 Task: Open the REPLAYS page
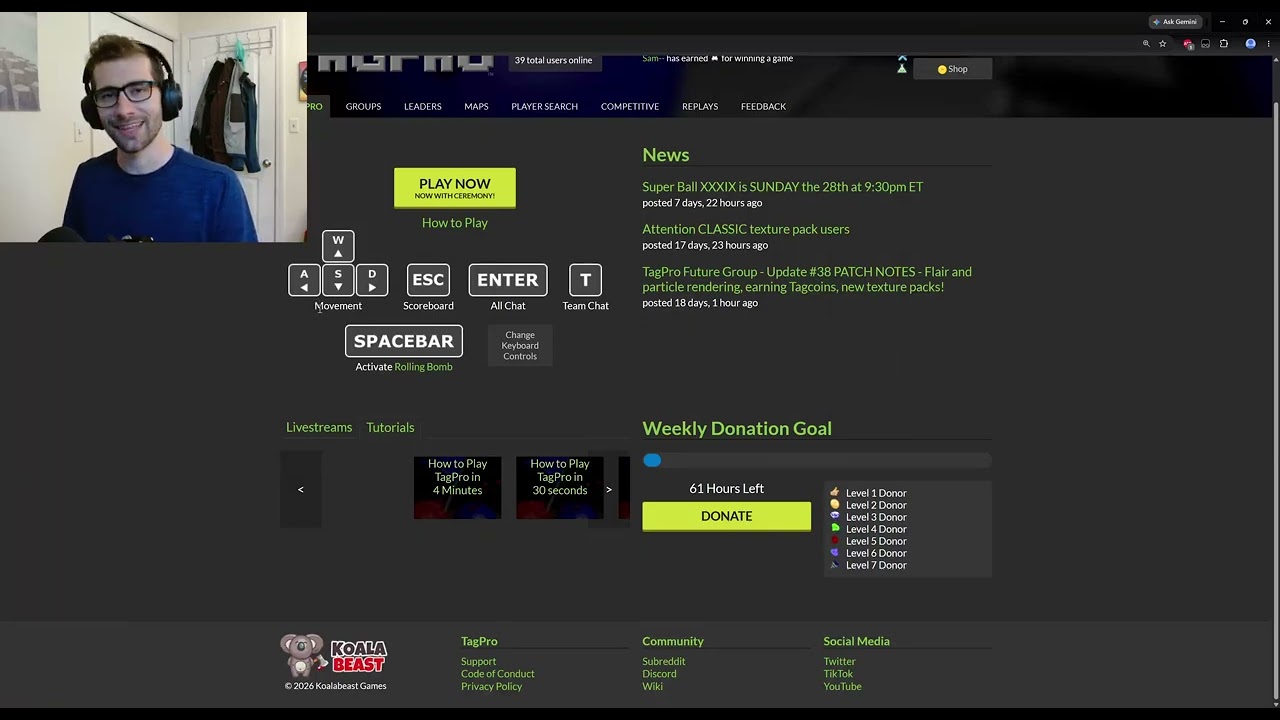(x=700, y=106)
